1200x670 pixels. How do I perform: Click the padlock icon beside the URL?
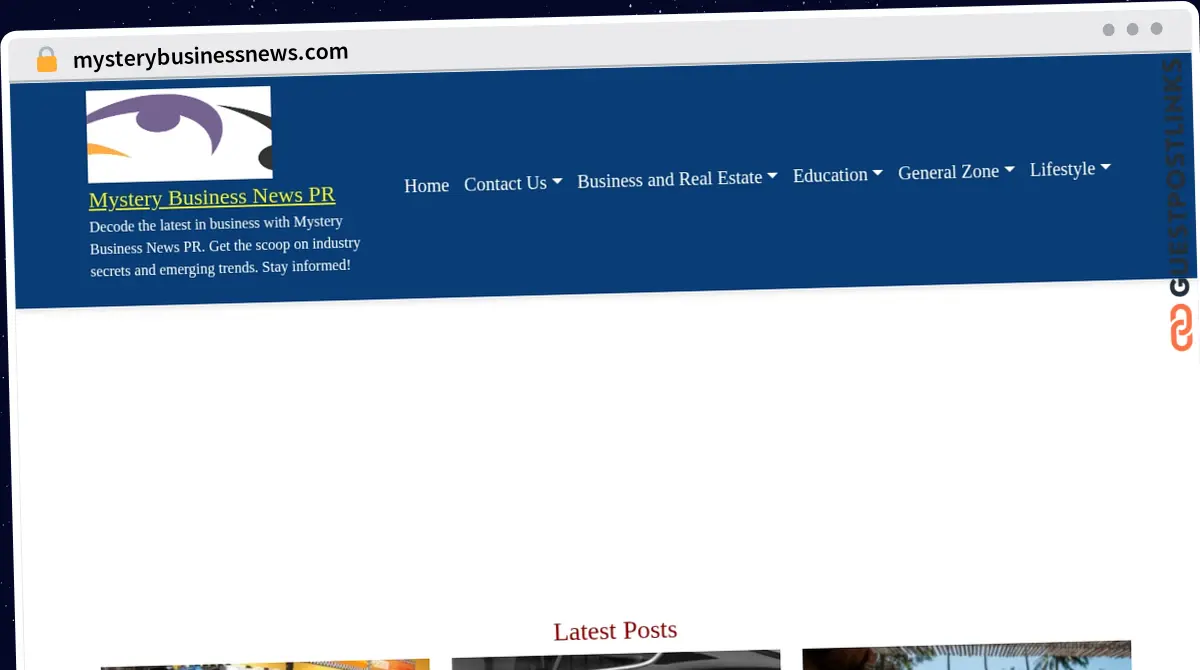pyautogui.click(x=47, y=60)
